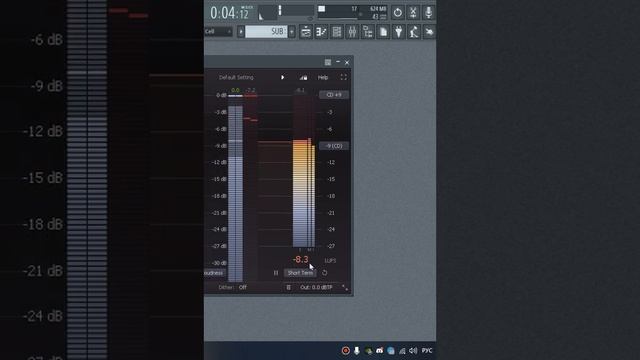
Task: Pause the loudness meter
Action: click(276, 273)
